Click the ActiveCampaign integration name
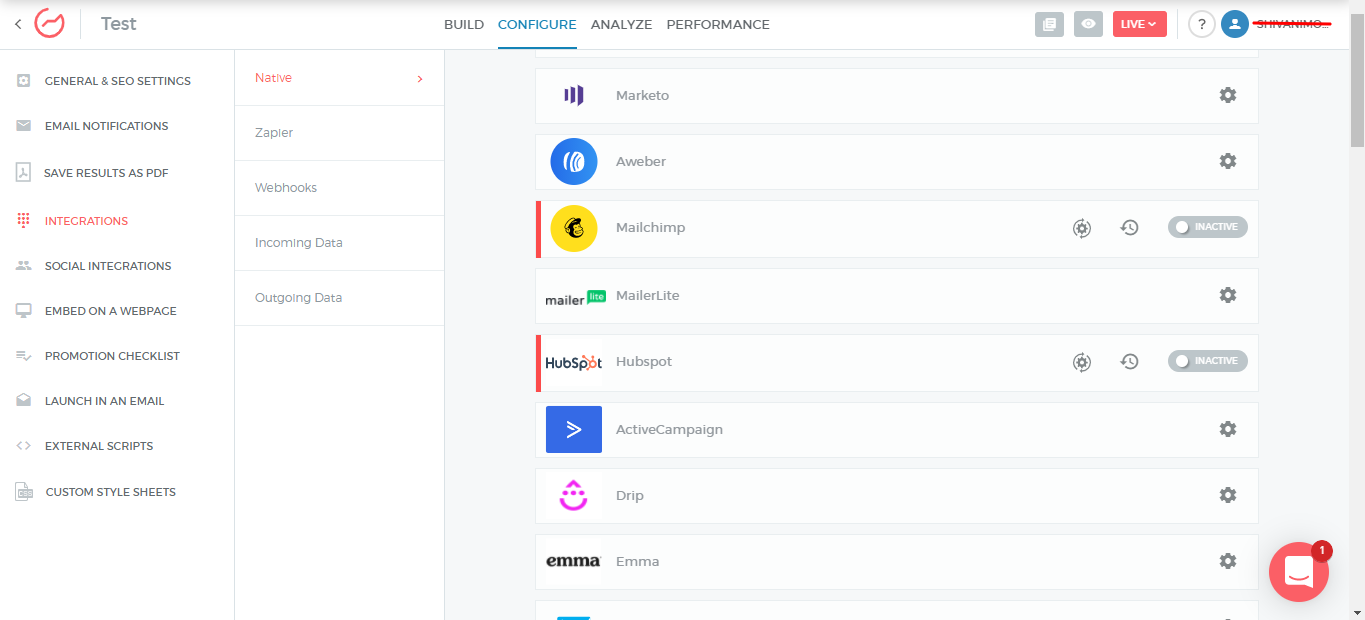1365x620 pixels. (x=669, y=429)
